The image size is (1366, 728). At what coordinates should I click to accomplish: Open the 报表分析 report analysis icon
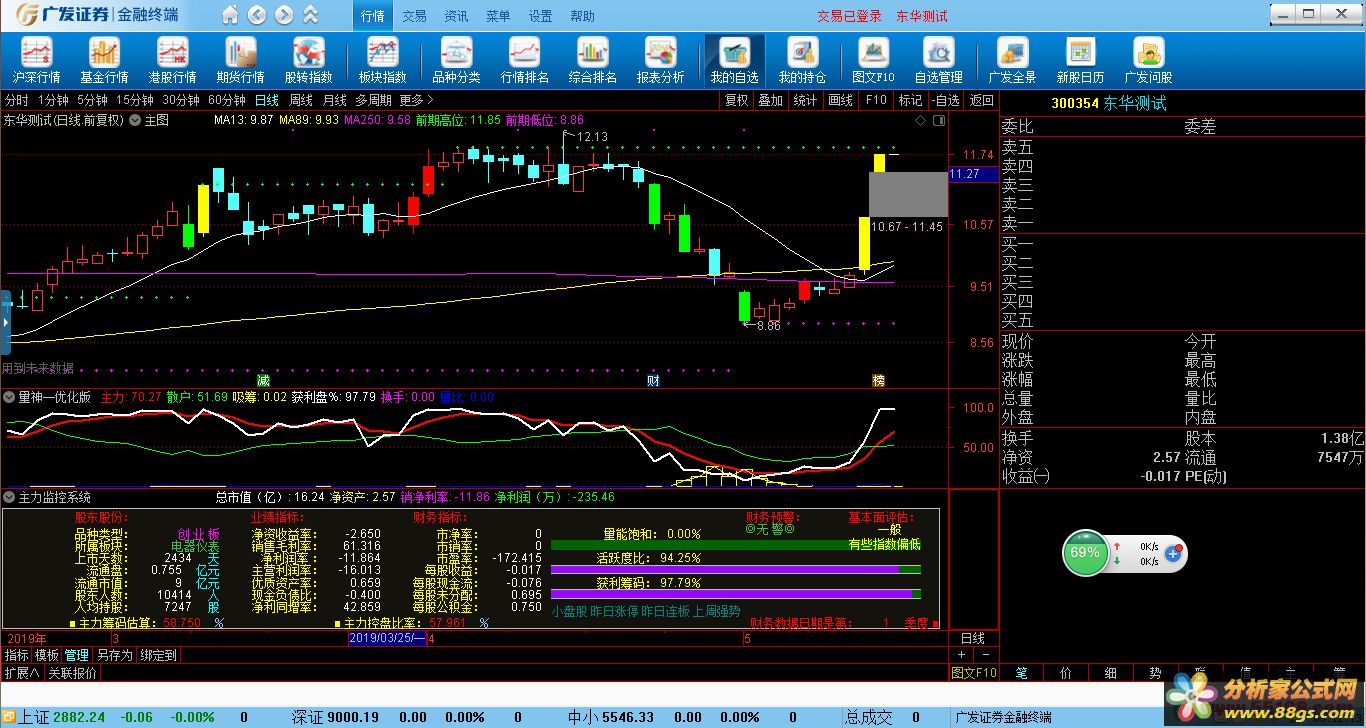(x=660, y=60)
